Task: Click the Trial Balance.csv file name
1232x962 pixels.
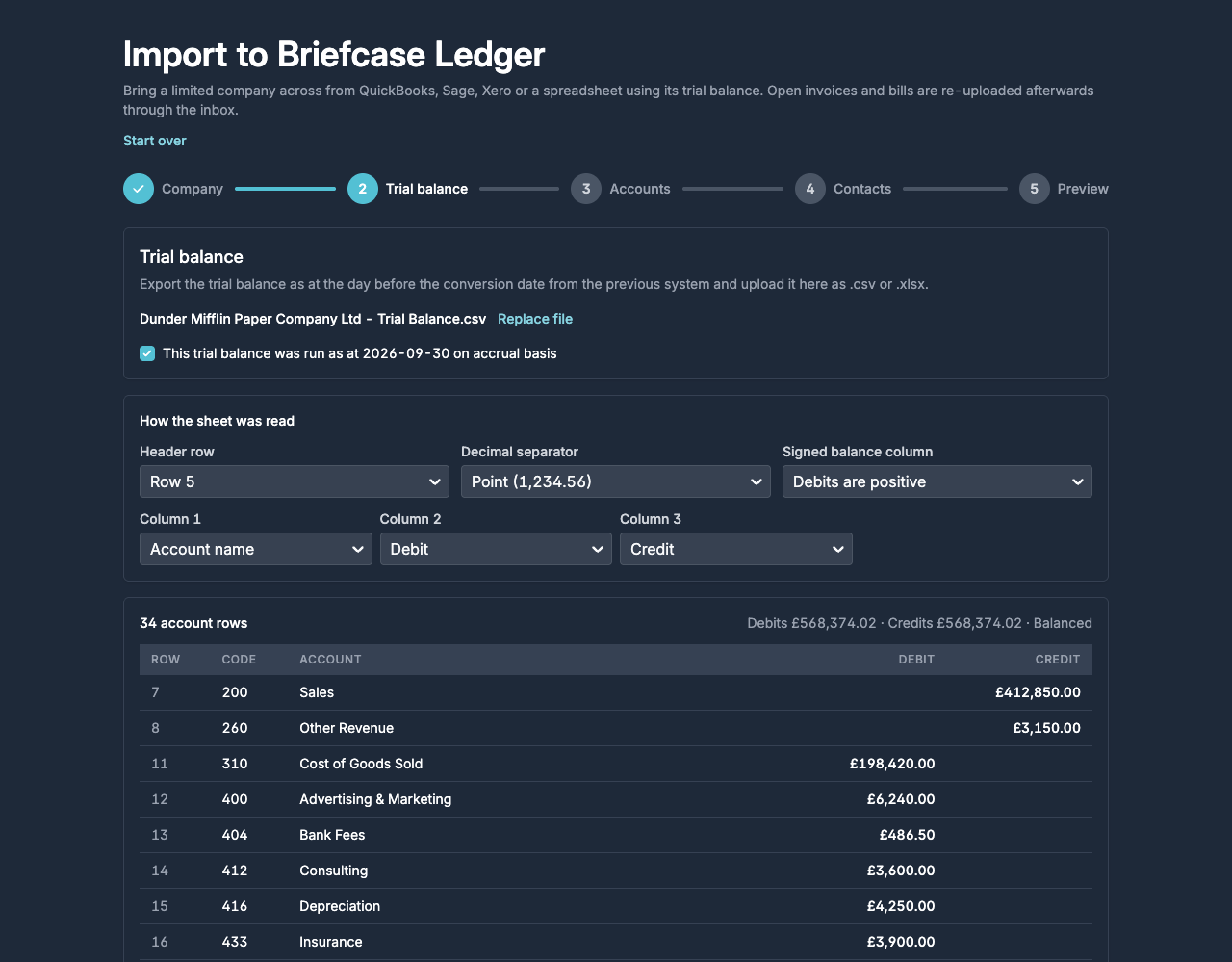Action: point(313,319)
